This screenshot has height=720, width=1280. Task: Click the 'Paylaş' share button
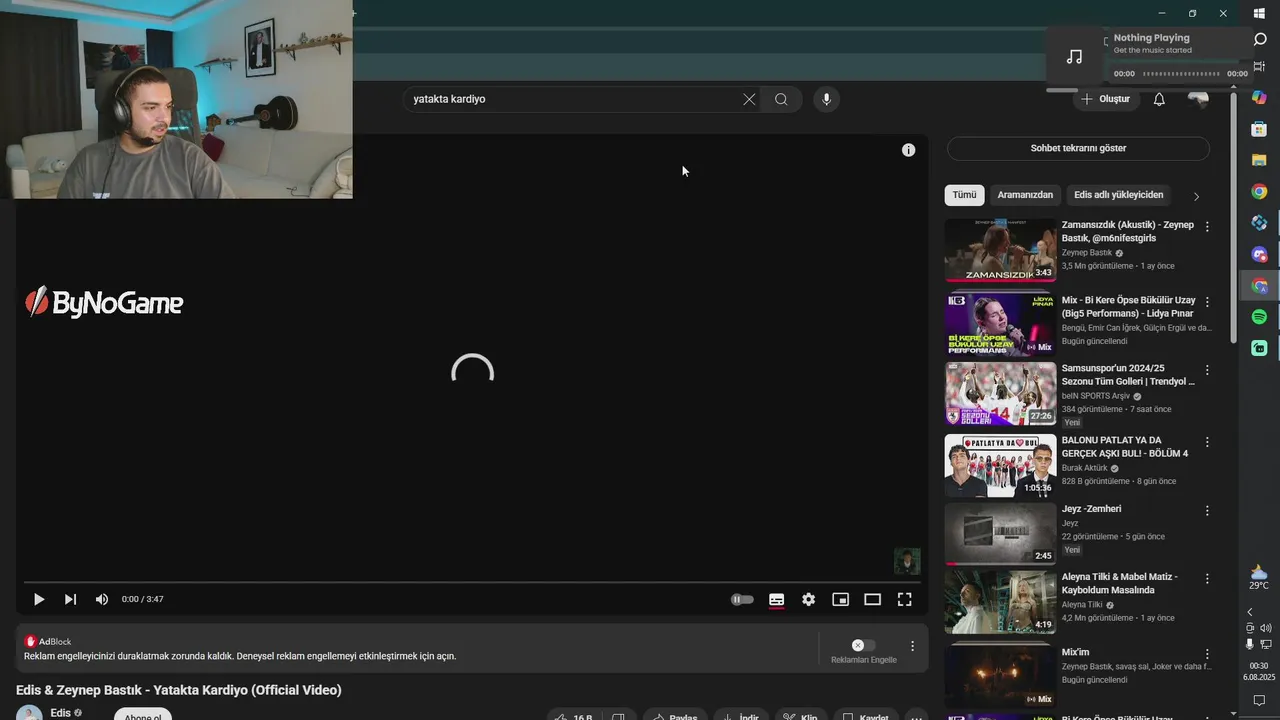[674, 716]
